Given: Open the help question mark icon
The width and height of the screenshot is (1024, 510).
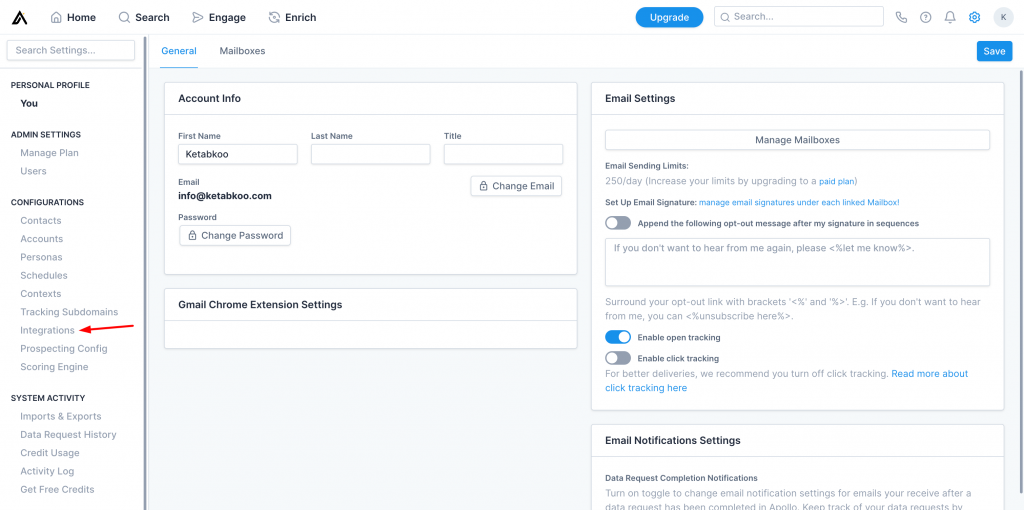Looking at the screenshot, I should point(925,17).
